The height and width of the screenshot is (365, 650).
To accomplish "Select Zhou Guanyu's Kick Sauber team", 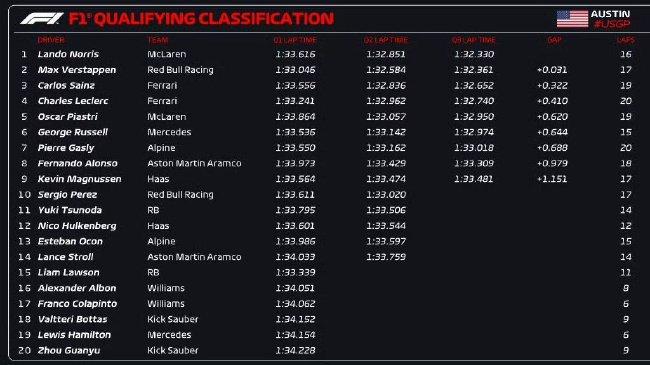I will pos(173,350).
